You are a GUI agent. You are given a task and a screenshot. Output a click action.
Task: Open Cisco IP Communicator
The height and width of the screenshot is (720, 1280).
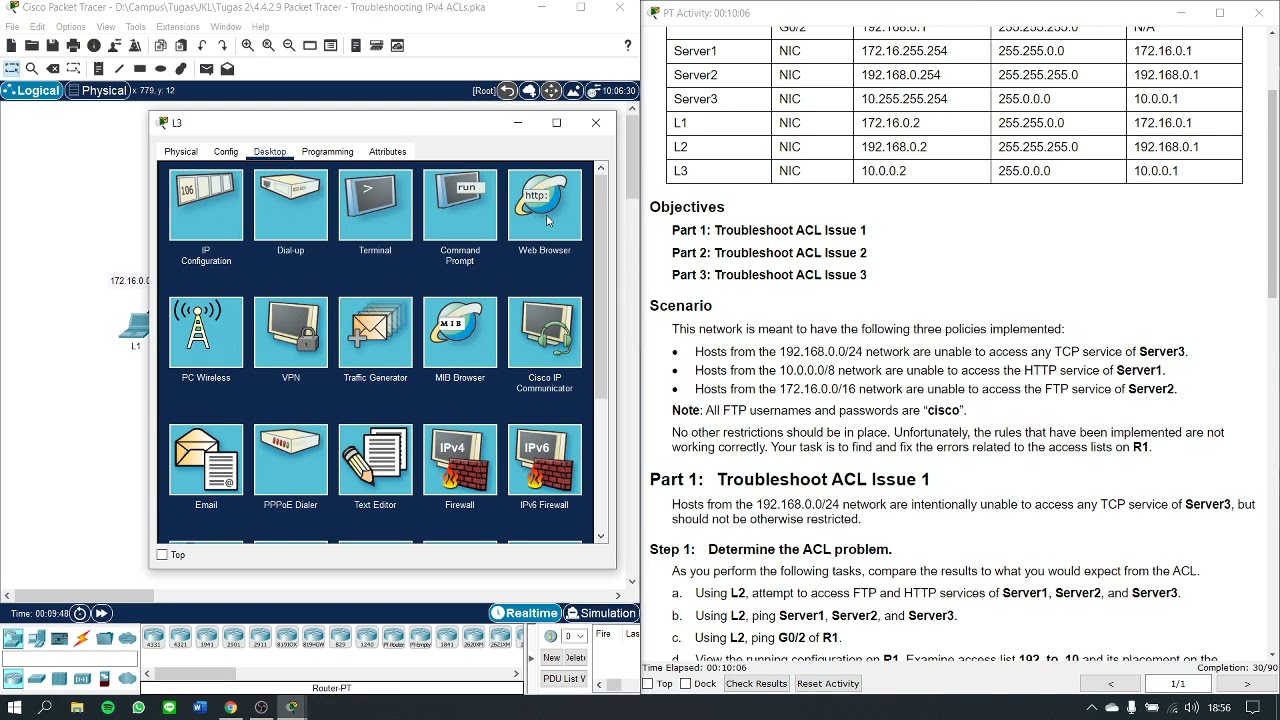[544, 333]
